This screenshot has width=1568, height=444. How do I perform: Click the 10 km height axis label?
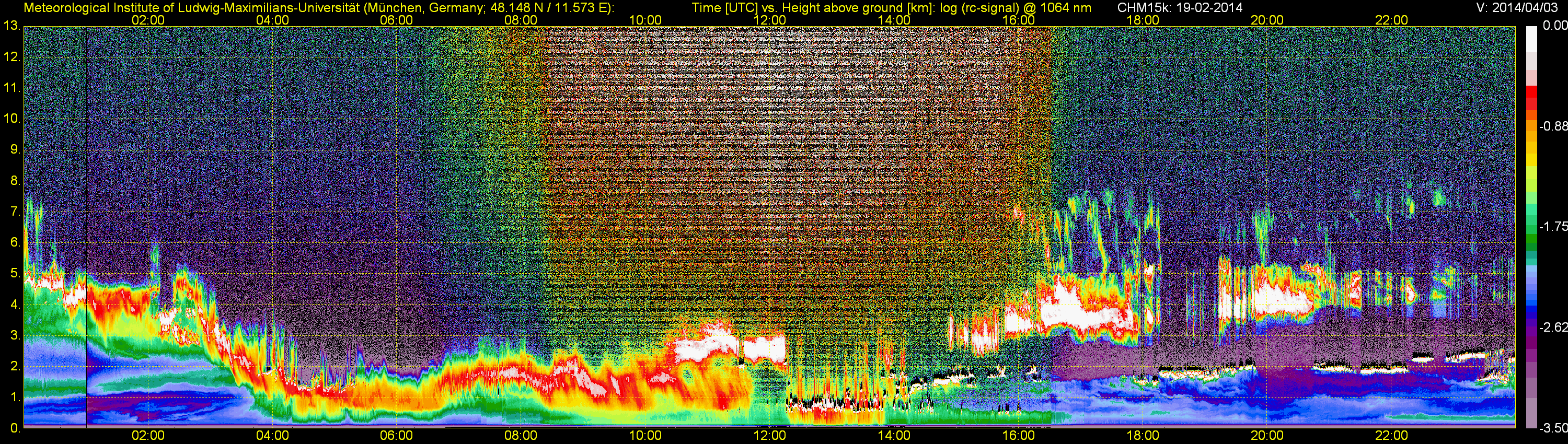[x=11, y=119]
